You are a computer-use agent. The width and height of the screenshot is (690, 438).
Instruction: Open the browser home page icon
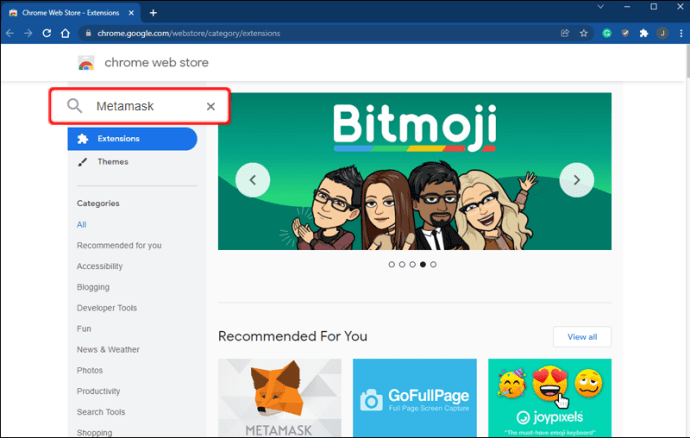(x=65, y=33)
